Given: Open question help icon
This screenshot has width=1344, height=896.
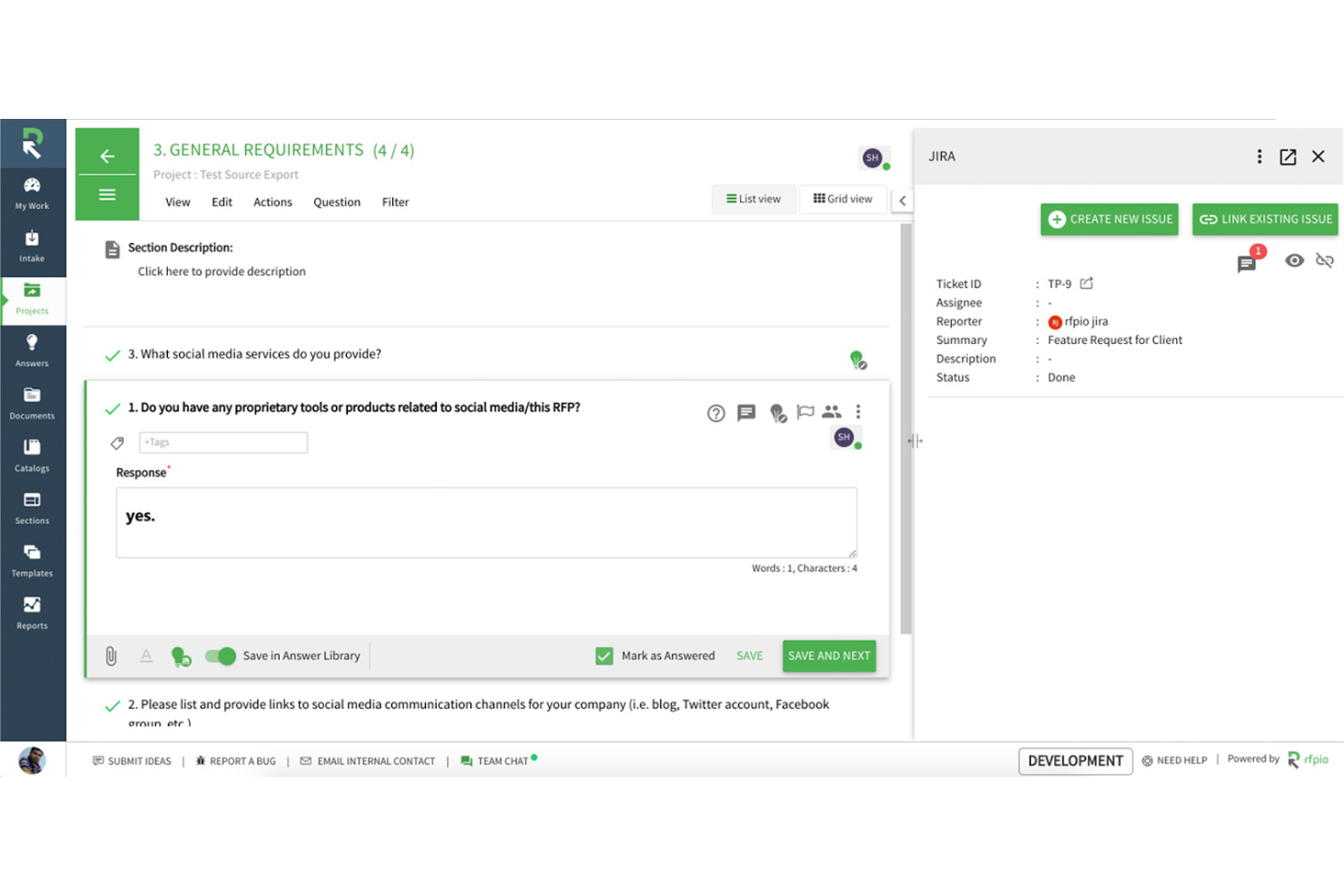Looking at the screenshot, I should click(716, 414).
